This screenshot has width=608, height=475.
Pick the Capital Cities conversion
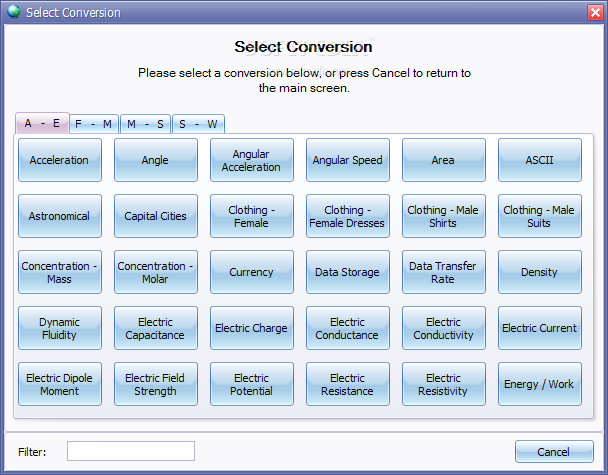coord(155,216)
